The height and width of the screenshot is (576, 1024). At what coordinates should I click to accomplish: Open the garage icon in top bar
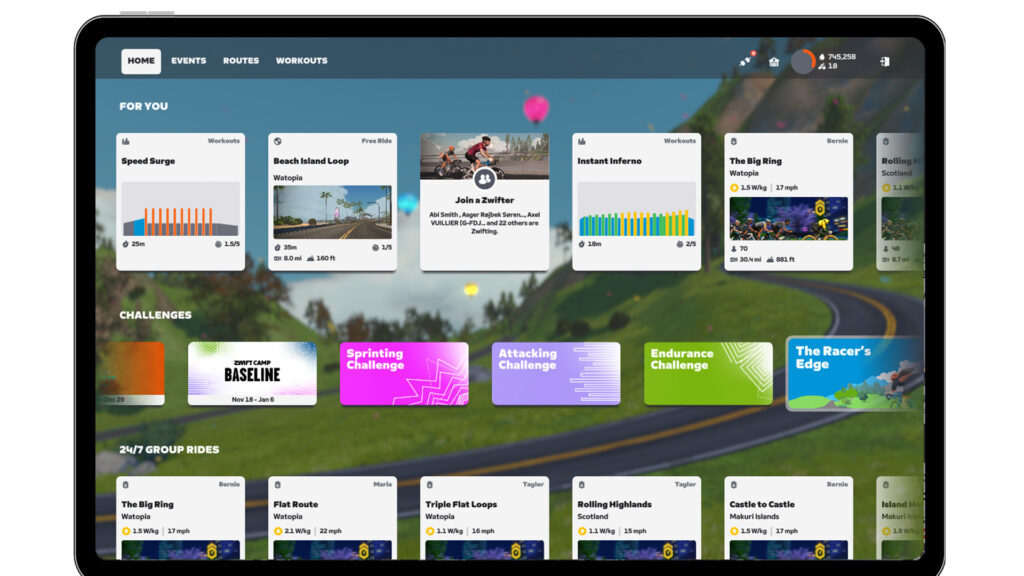pyautogui.click(x=774, y=61)
